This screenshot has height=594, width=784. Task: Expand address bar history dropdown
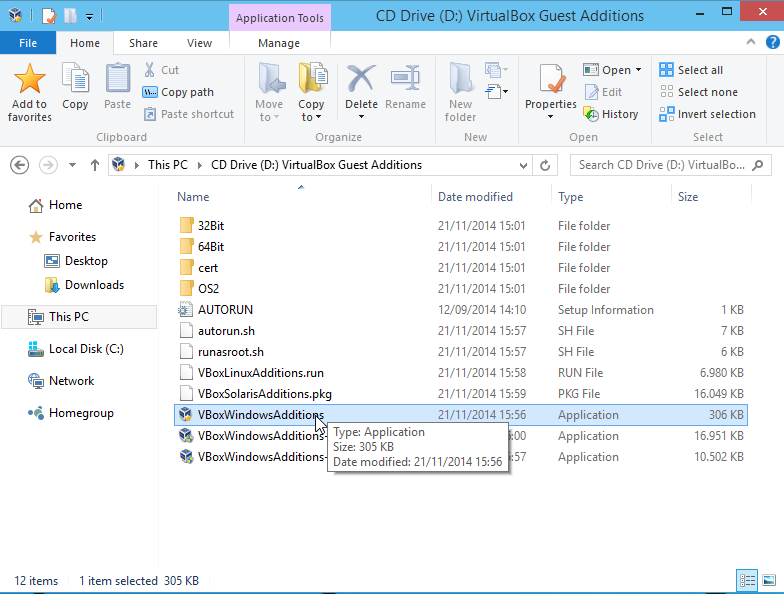(x=523, y=166)
